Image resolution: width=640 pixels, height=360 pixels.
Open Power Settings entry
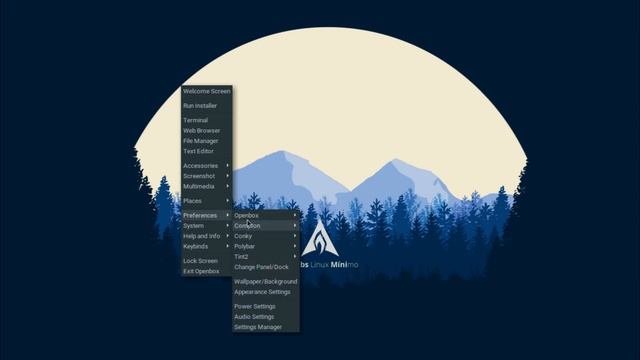(x=266, y=307)
